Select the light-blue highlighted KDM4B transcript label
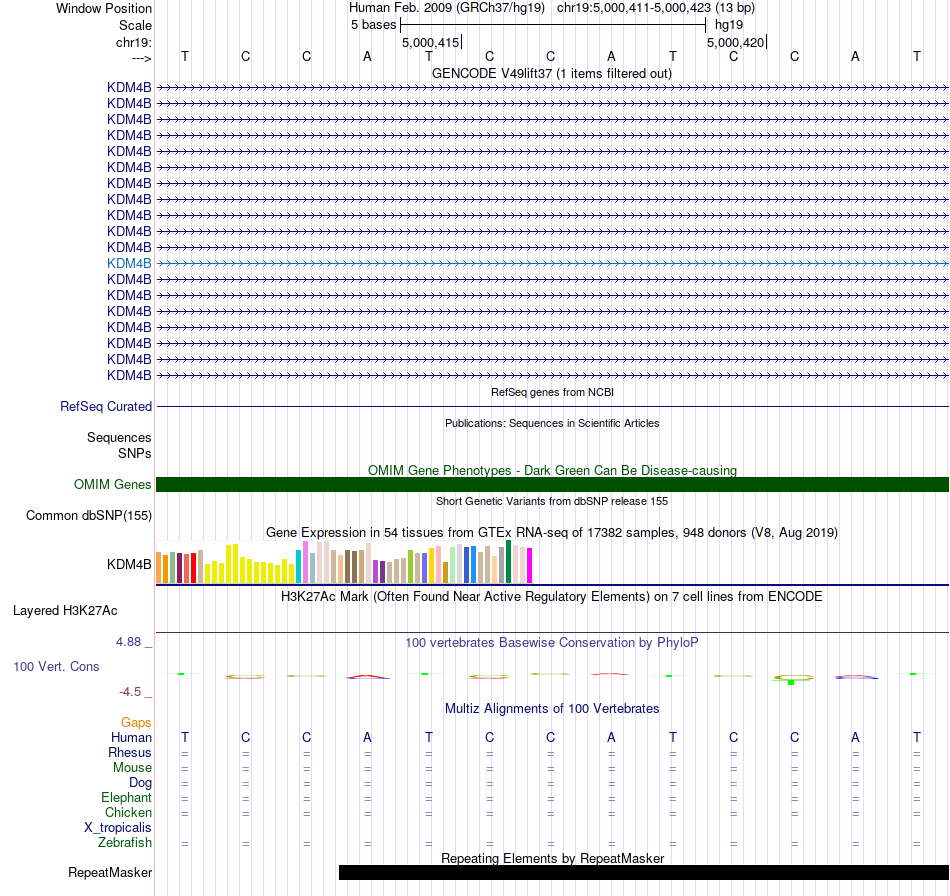950x896 pixels. pos(129,264)
